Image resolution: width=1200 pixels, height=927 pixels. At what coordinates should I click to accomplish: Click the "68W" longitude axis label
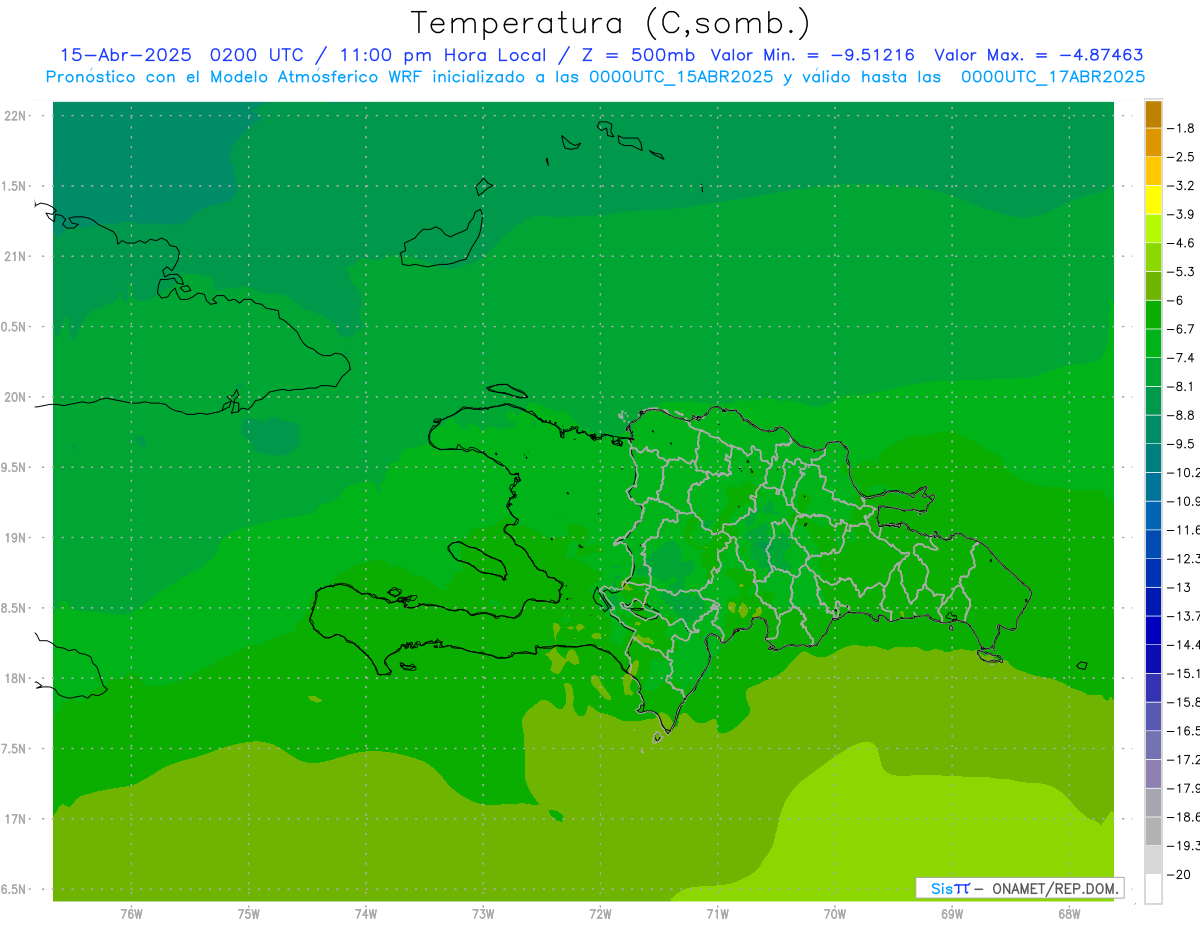point(1069,914)
